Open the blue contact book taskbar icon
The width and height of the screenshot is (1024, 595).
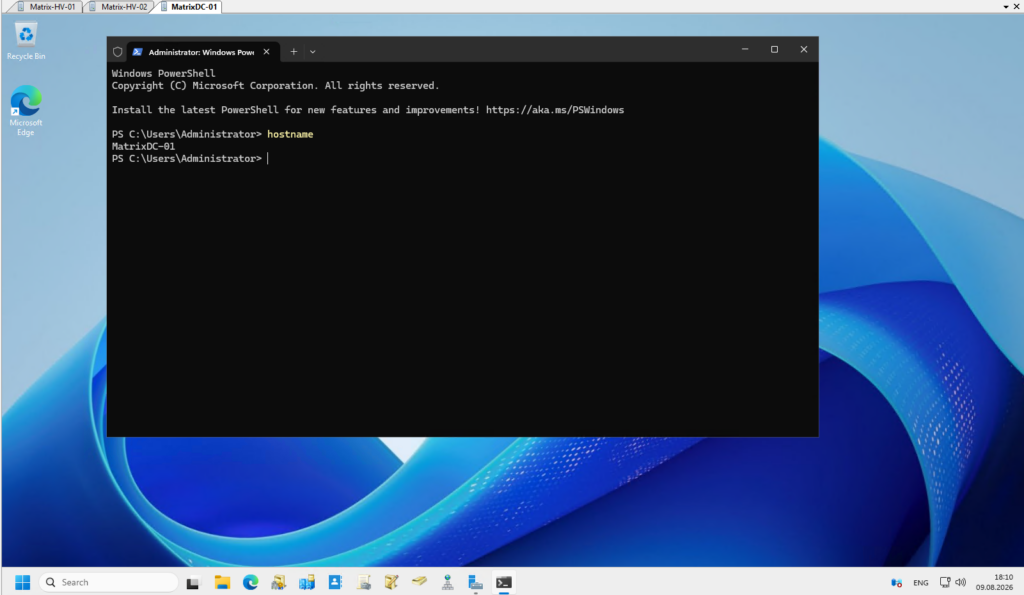pos(335,583)
